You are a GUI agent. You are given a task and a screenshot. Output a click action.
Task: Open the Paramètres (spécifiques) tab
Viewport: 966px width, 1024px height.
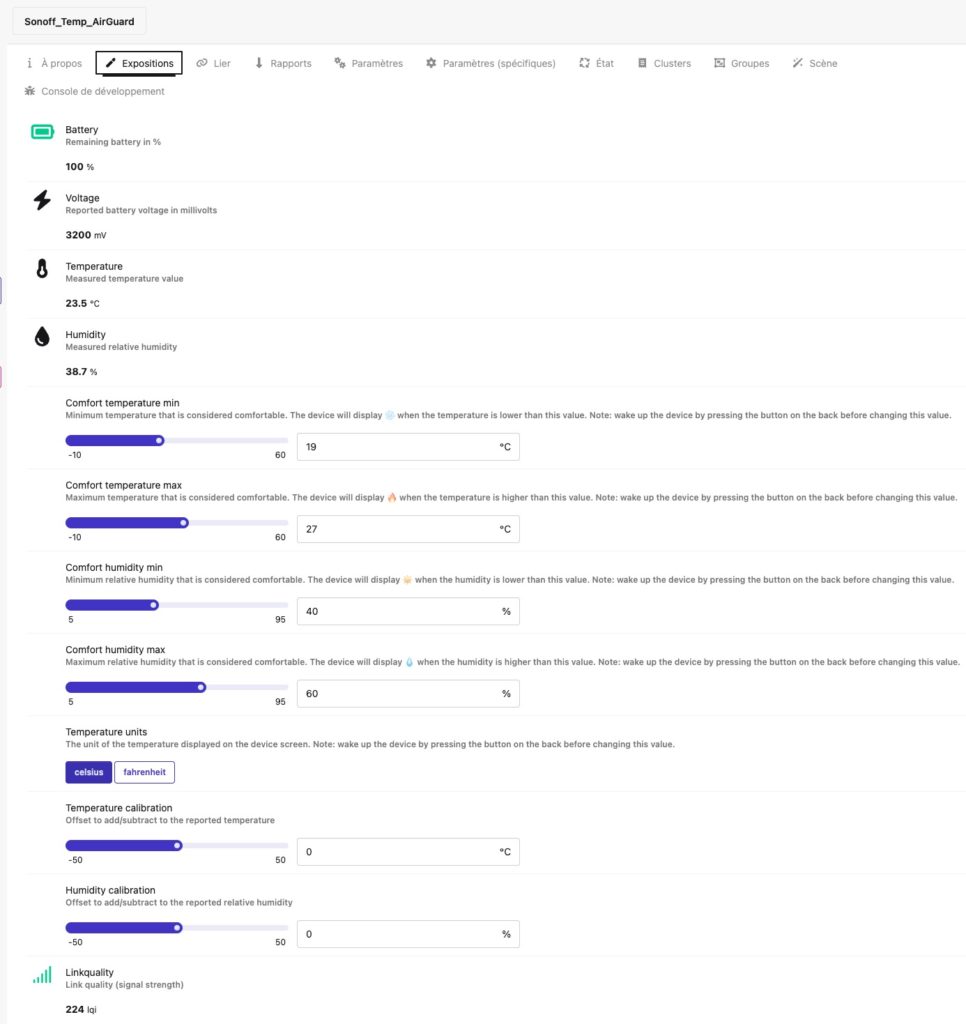point(490,63)
